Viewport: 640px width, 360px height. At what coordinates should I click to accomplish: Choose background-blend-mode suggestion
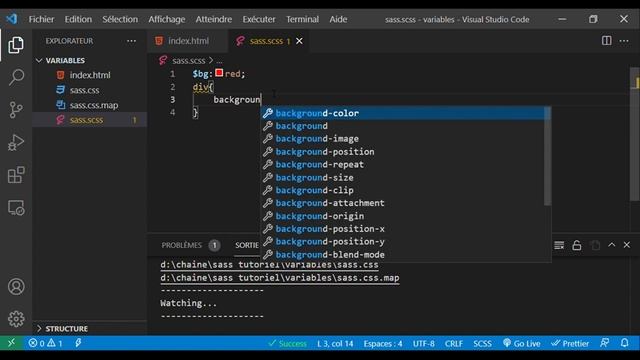pos(403,255)
